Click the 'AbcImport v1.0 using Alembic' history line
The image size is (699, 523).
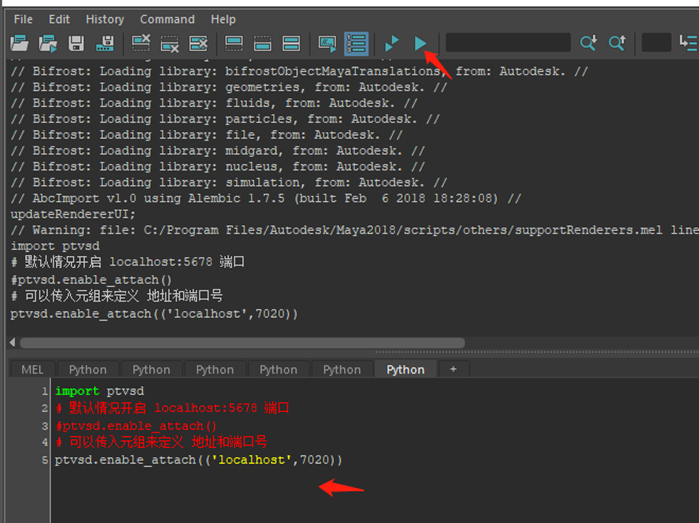266,198
